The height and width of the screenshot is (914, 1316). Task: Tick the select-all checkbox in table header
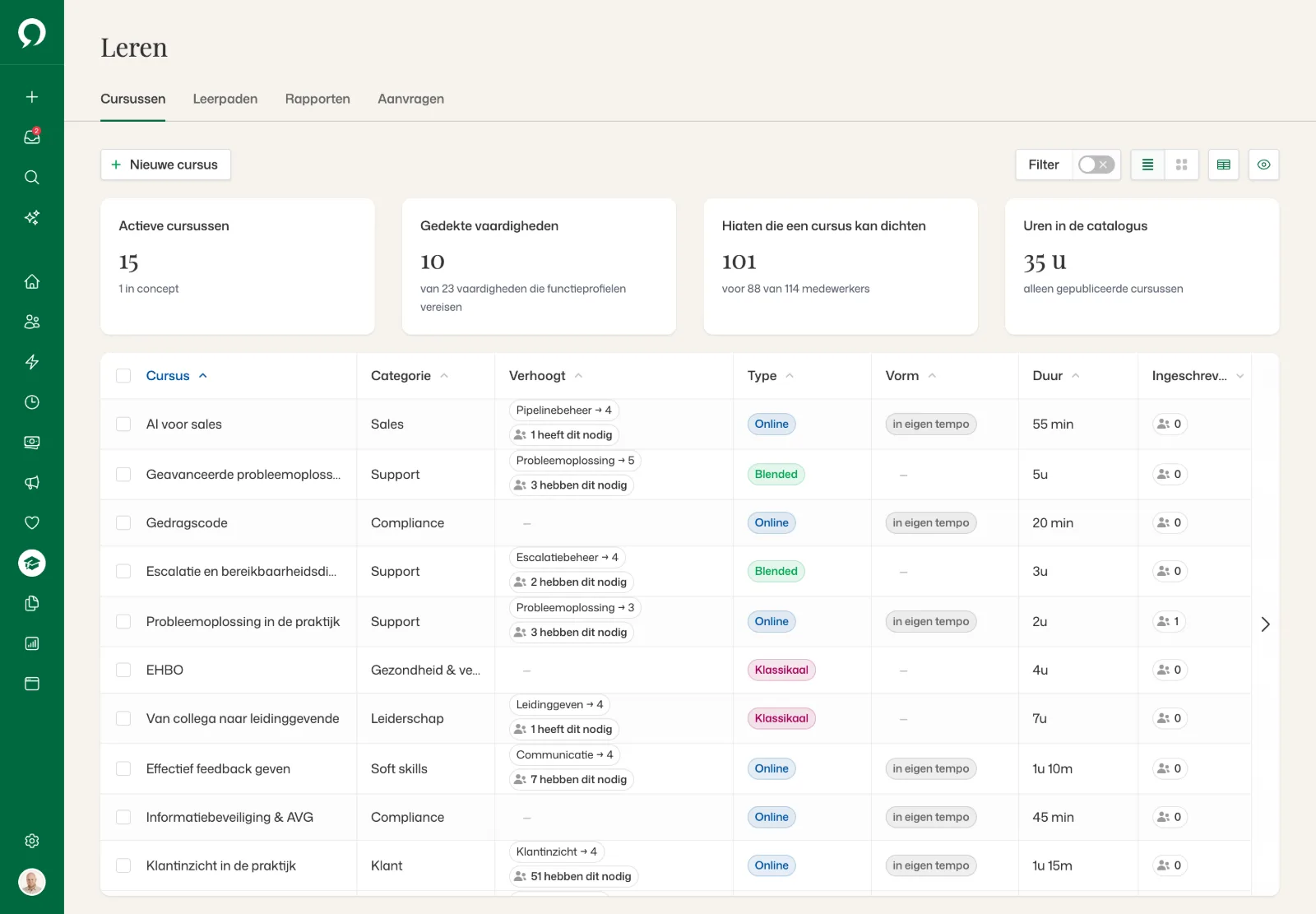click(123, 376)
